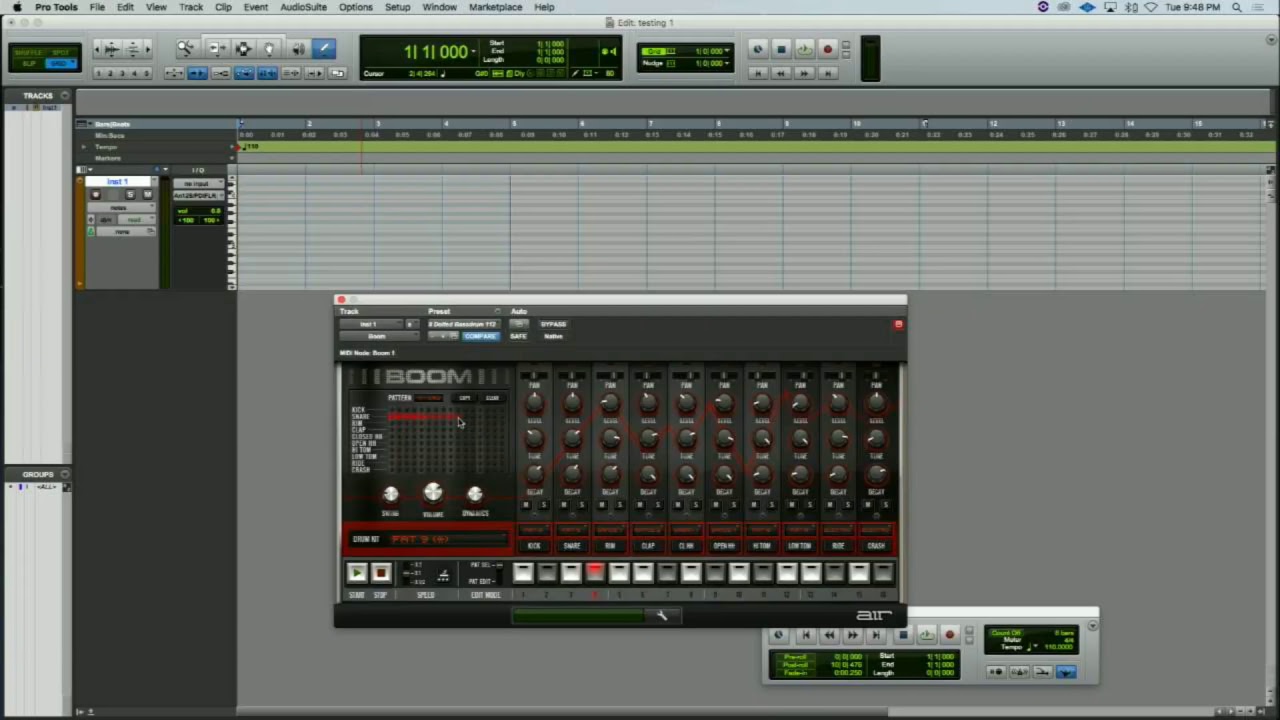Click red target button in plug-in header

898,324
